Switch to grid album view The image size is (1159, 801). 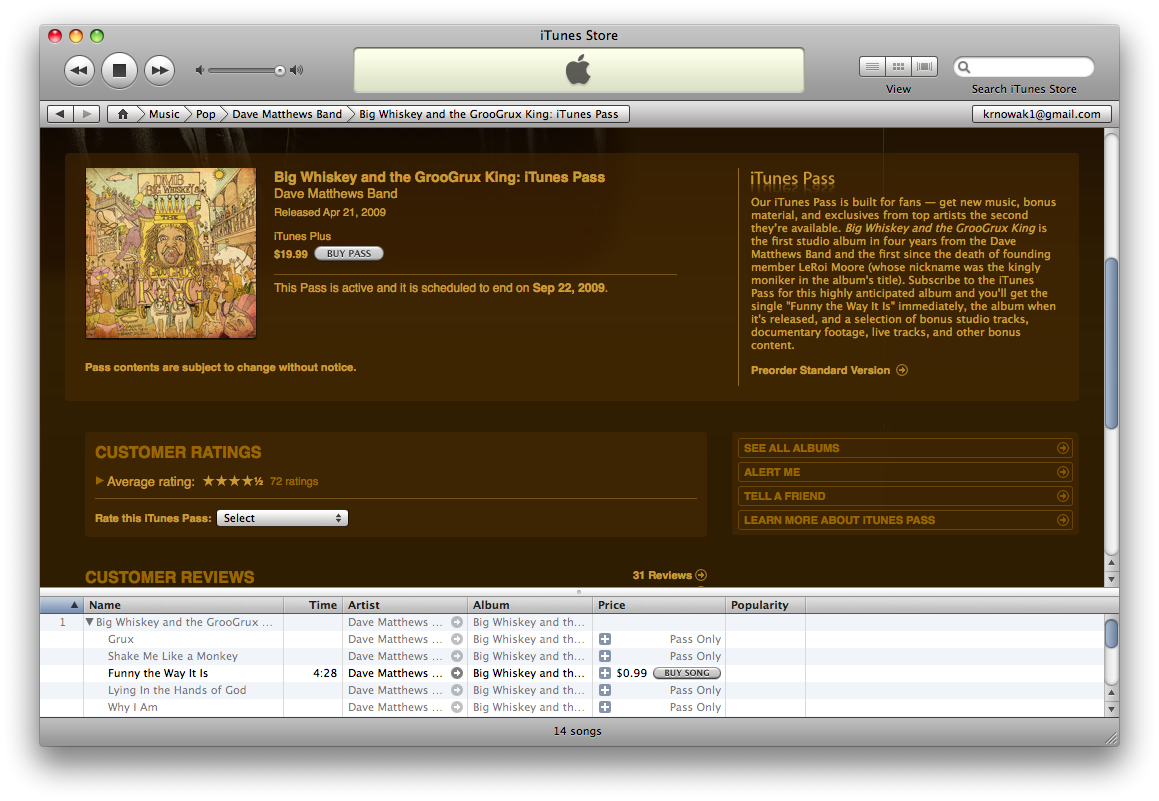click(898, 67)
